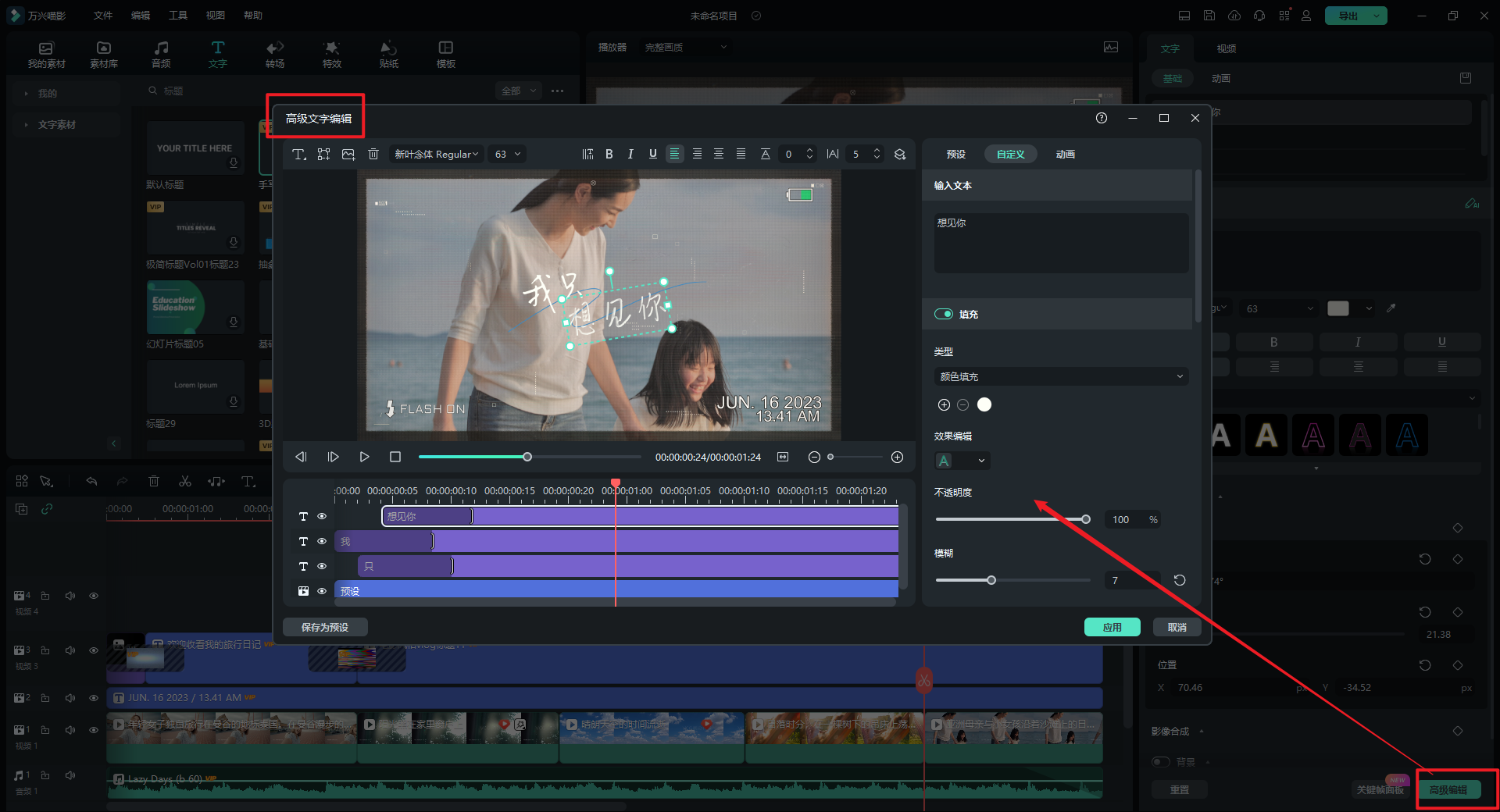Hide the 想见你 text track
The width and height of the screenshot is (1500, 812).
pyautogui.click(x=322, y=516)
